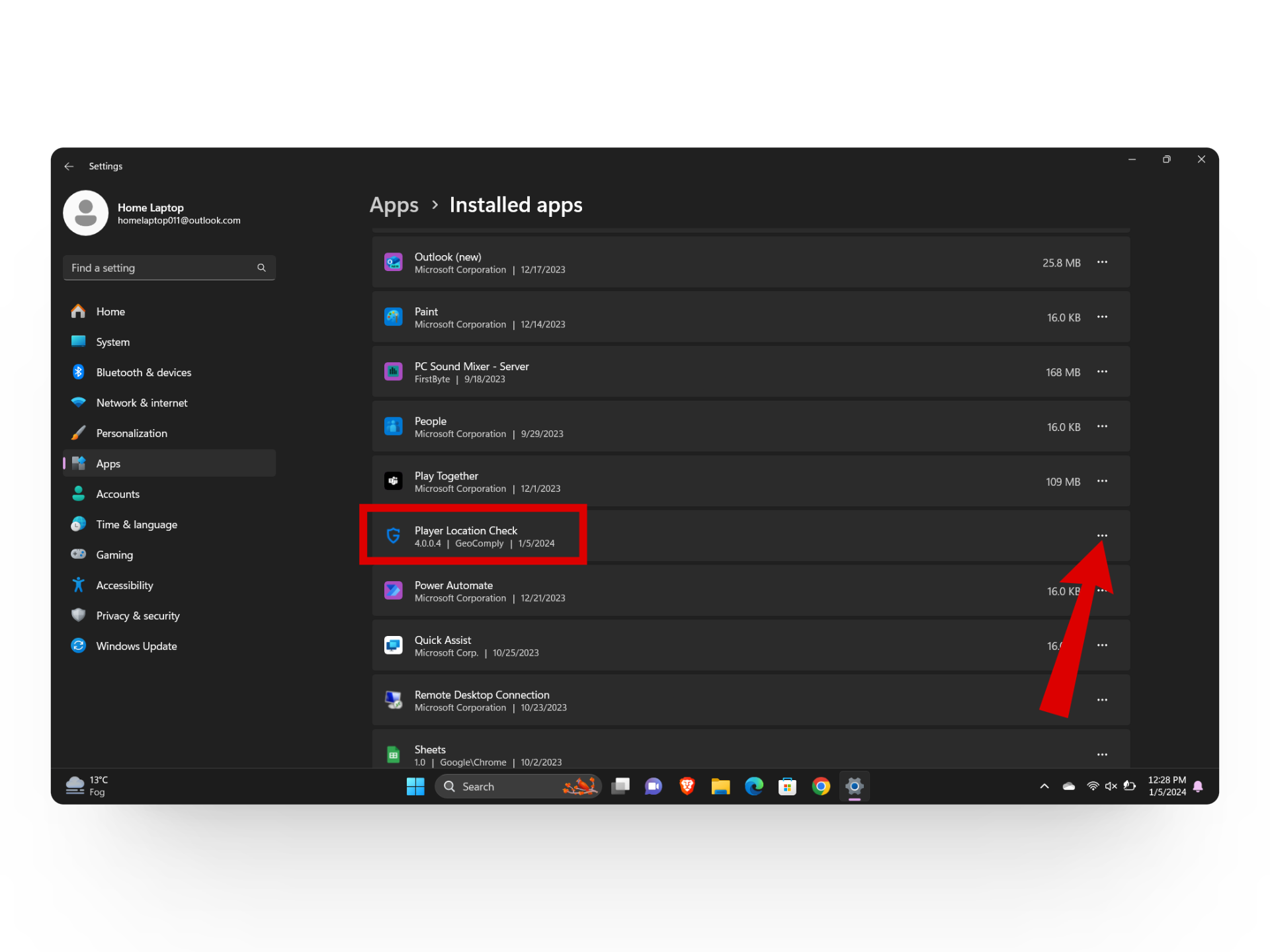Open three-dot menu for Play Together
The width and height of the screenshot is (1270, 952).
(1102, 481)
